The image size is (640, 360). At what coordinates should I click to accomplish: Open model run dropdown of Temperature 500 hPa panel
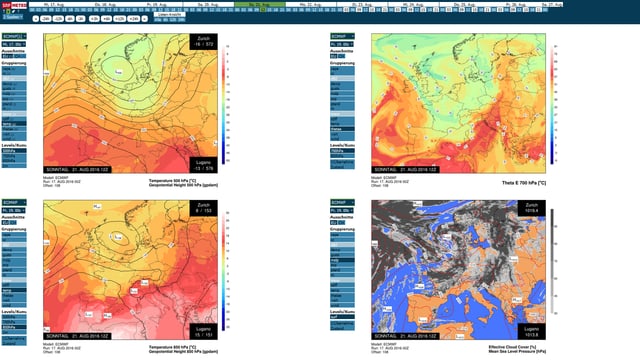click(x=14, y=44)
